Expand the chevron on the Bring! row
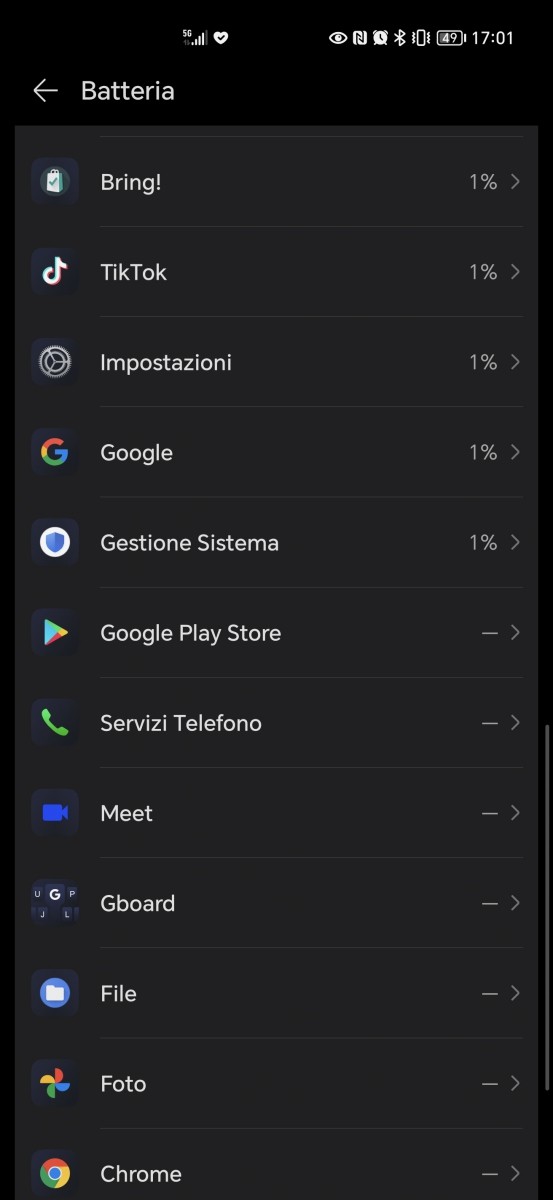553x1200 pixels. point(515,182)
